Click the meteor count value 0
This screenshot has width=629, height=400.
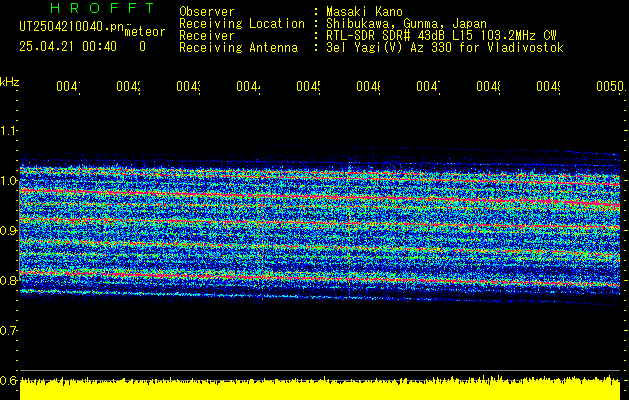(142, 47)
